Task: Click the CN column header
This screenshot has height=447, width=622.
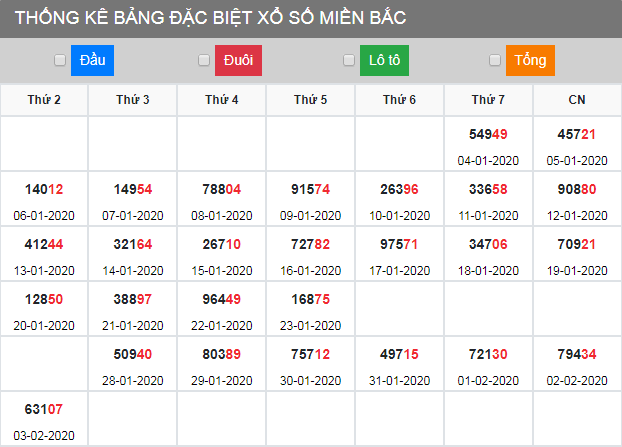Action: (x=577, y=100)
